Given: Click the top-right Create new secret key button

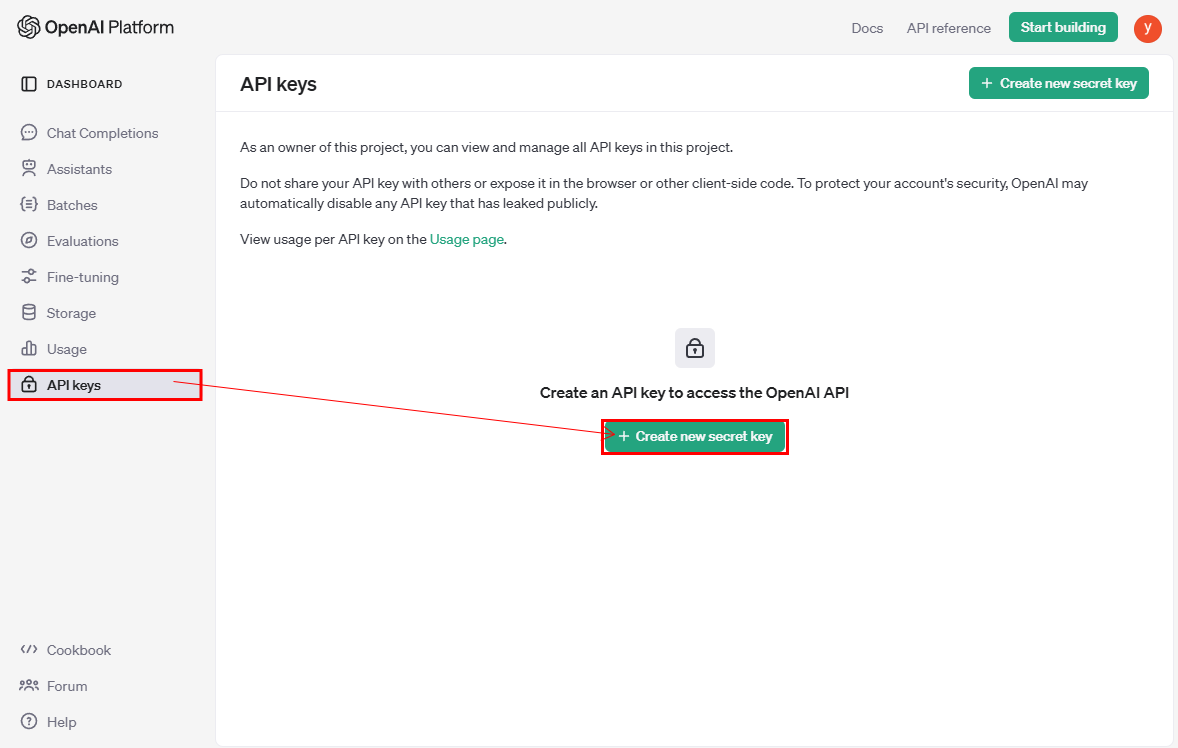Looking at the screenshot, I should click(x=1058, y=83).
